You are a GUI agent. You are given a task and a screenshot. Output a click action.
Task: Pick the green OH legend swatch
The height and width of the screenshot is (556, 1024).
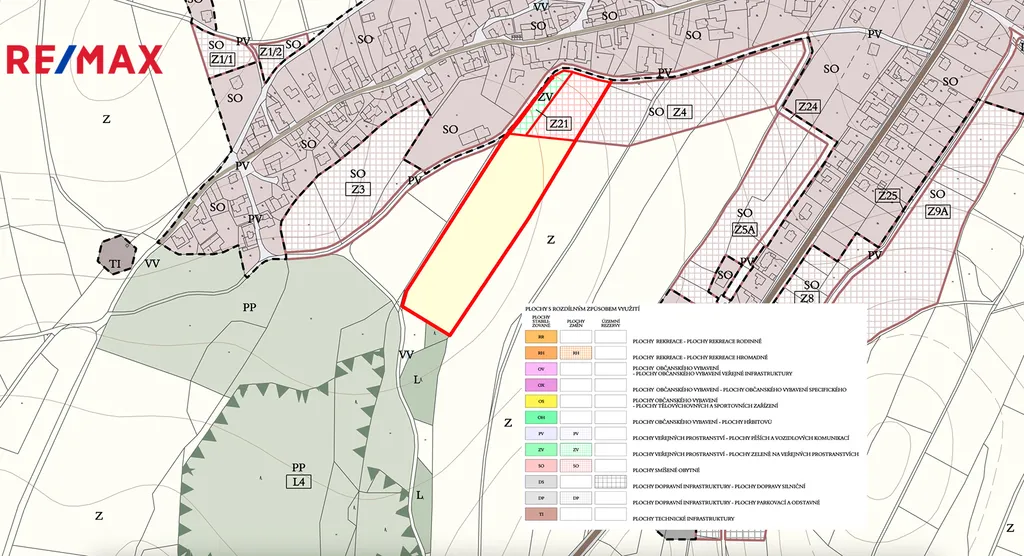pos(541,417)
